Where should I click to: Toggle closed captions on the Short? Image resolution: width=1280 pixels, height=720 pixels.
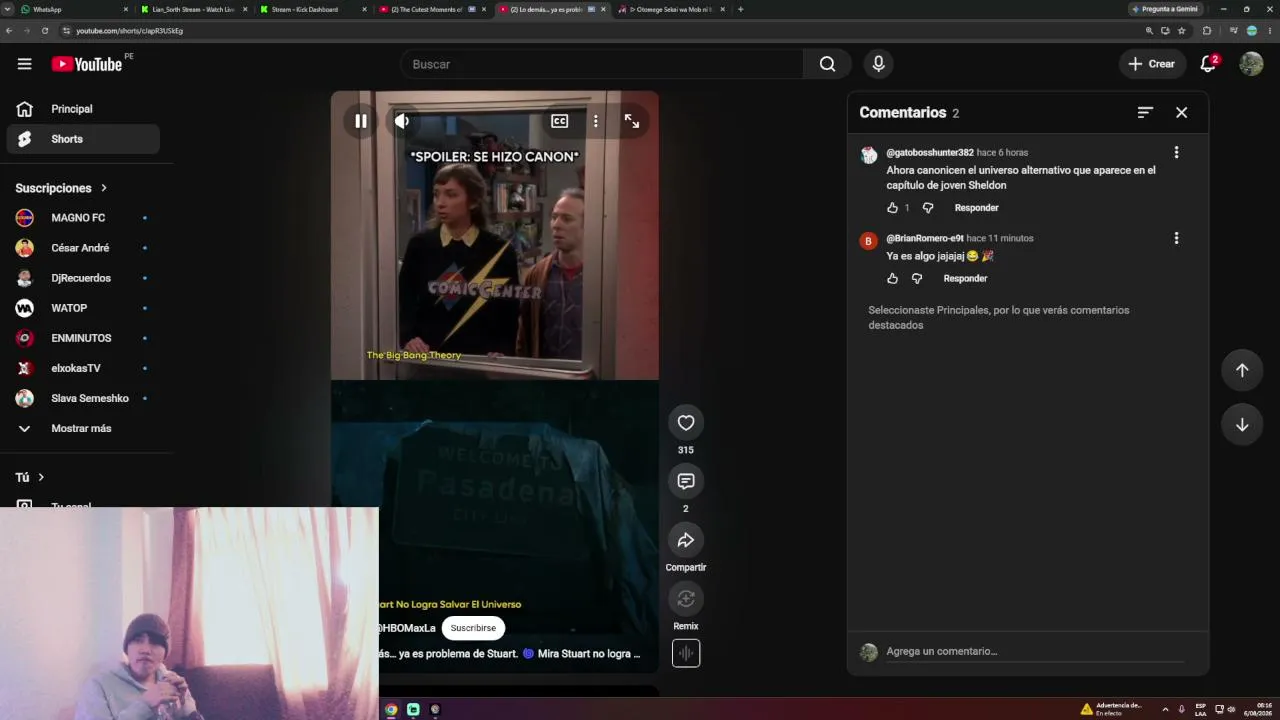(x=559, y=121)
